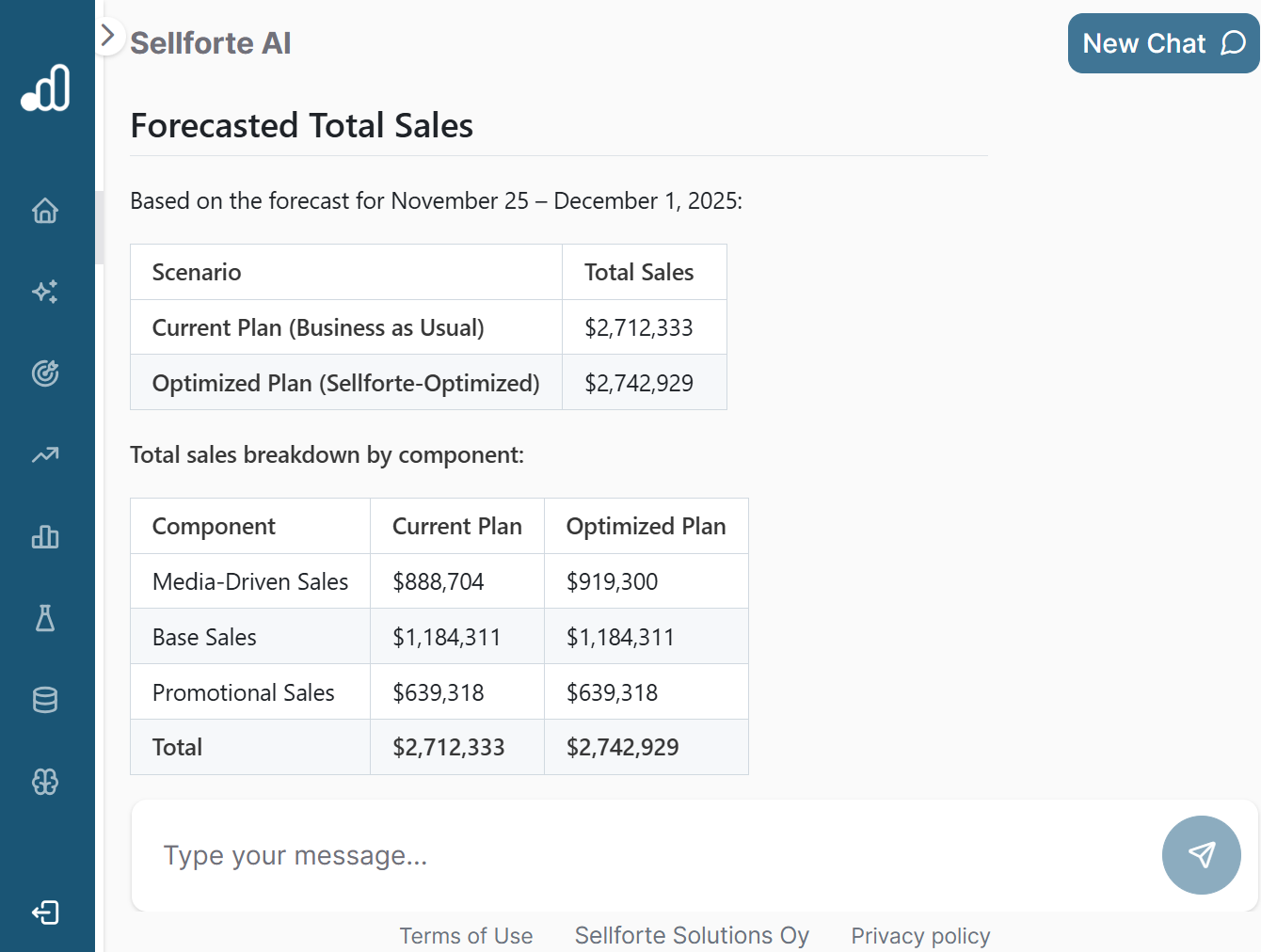Open the target goals icon in sidebar
Screen dimensions: 1261x952
(x=44, y=373)
